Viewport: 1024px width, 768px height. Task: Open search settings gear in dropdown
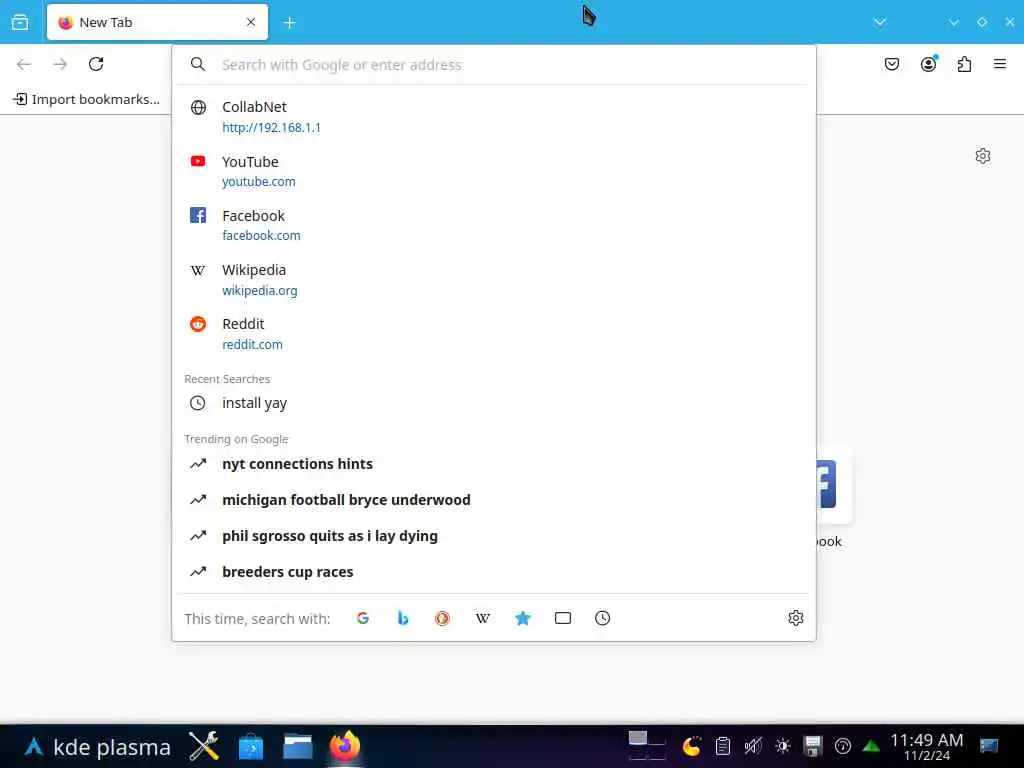(795, 618)
